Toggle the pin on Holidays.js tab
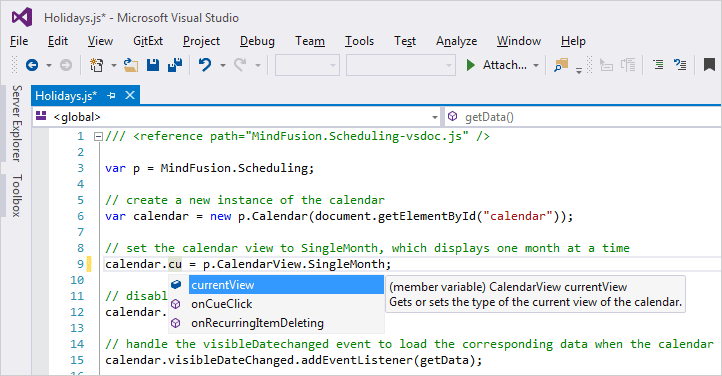This screenshot has width=722, height=376. pos(111,96)
